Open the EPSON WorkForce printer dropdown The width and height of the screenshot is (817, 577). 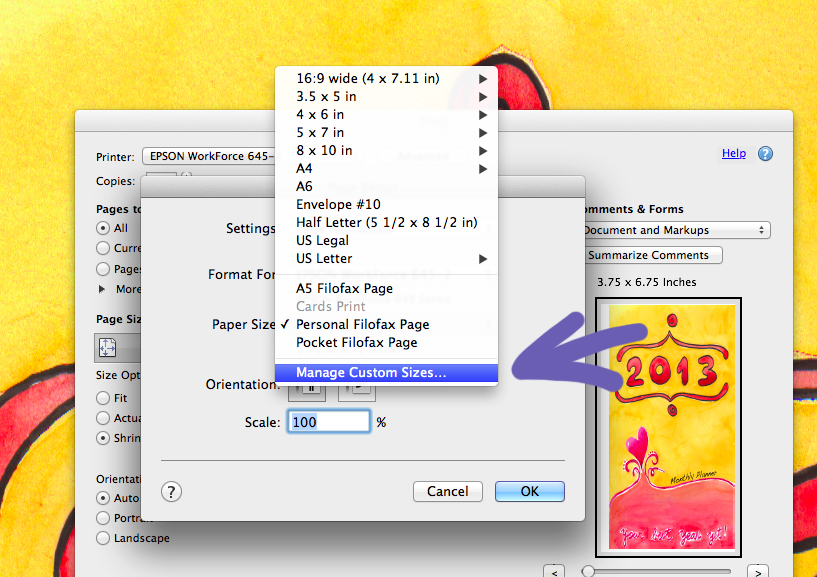point(210,156)
